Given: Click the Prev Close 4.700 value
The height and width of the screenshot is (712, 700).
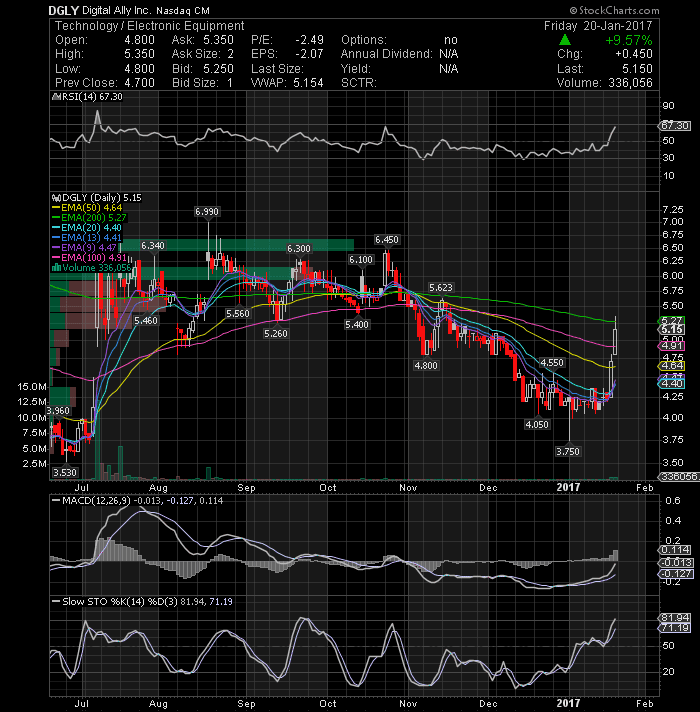Looking at the screenshot, I should pos(139,83).
